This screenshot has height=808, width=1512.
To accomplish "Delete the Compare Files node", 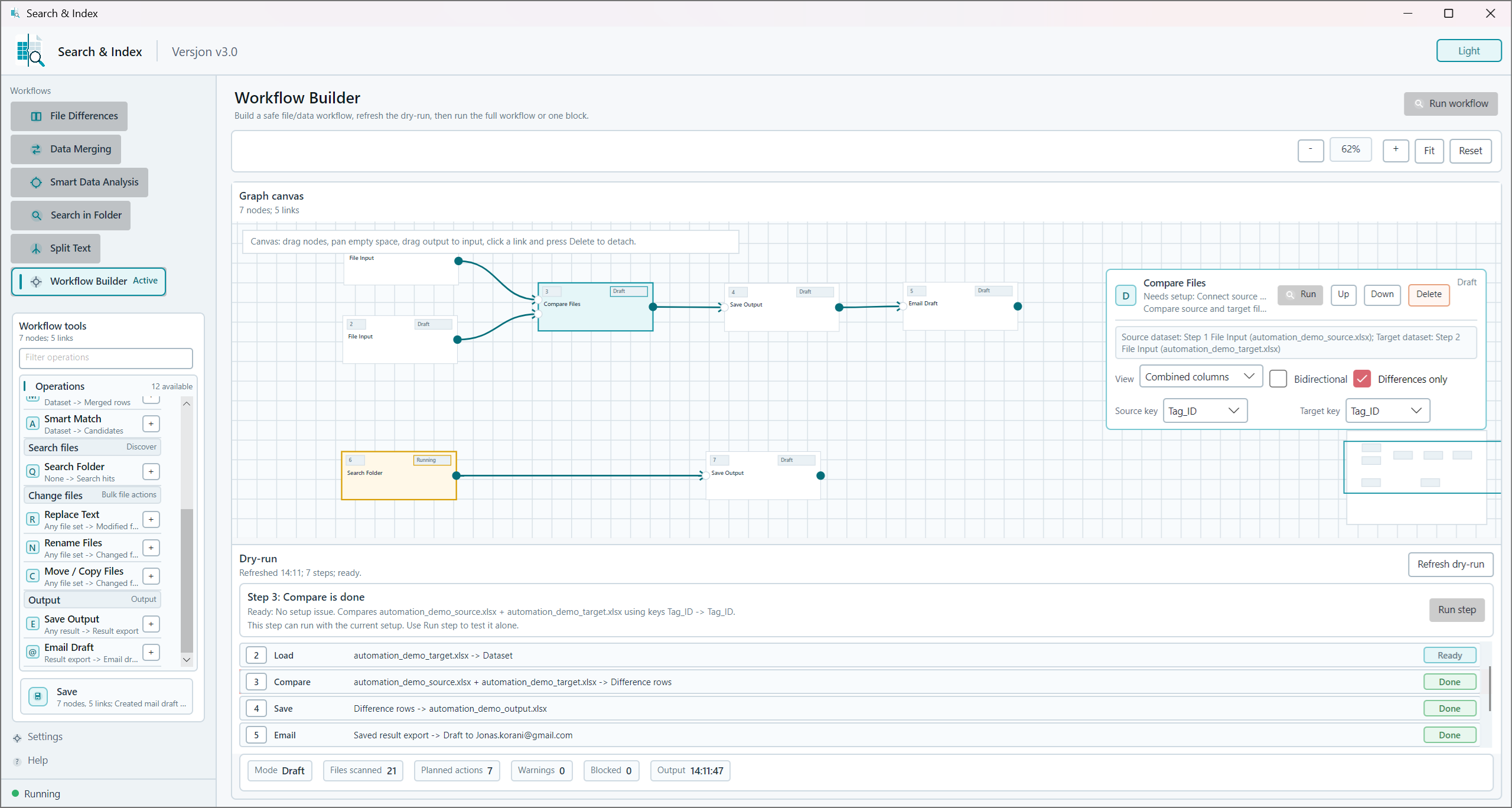I will pos(1429,295).
